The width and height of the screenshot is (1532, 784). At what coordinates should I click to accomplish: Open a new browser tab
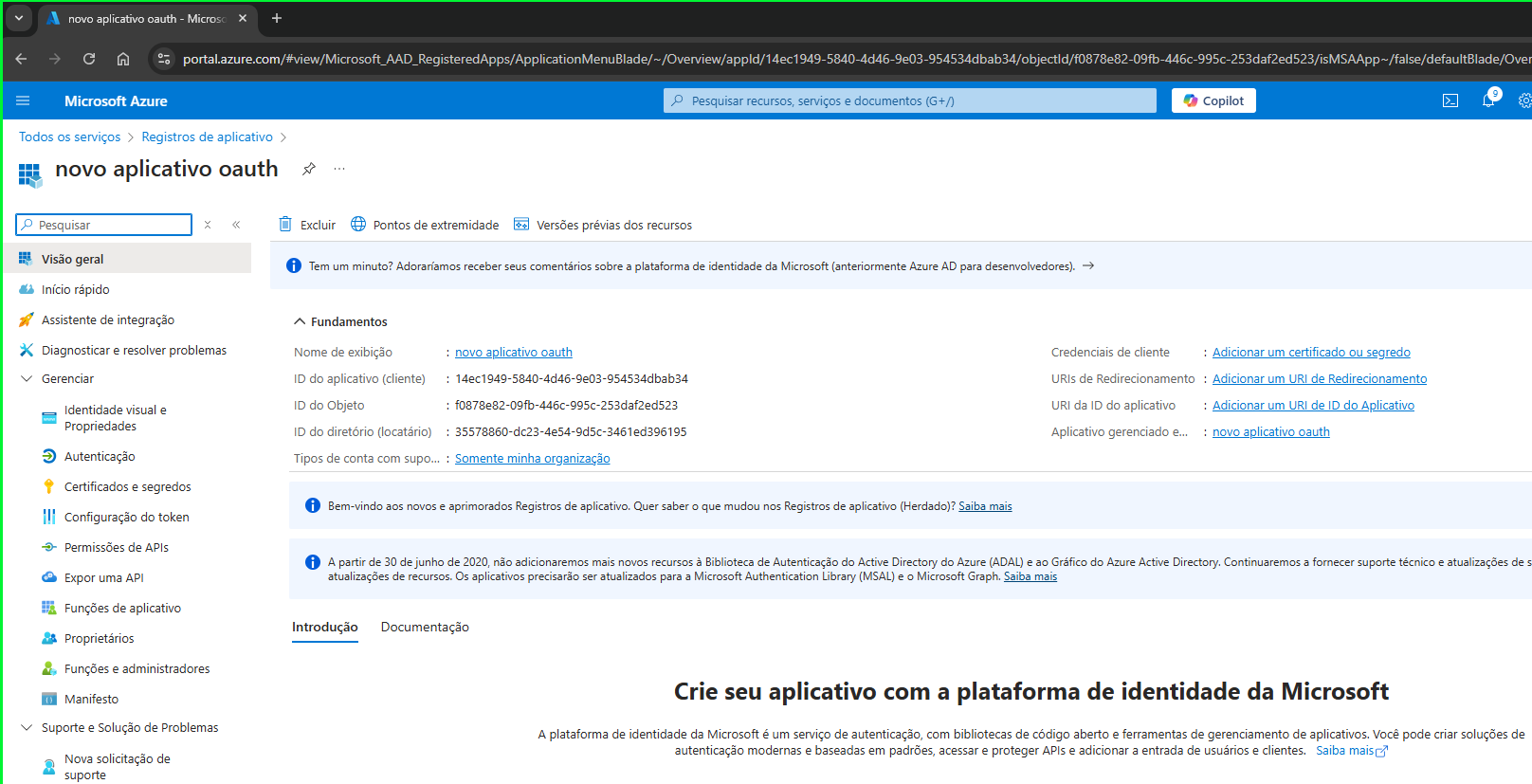pos(277,18)
